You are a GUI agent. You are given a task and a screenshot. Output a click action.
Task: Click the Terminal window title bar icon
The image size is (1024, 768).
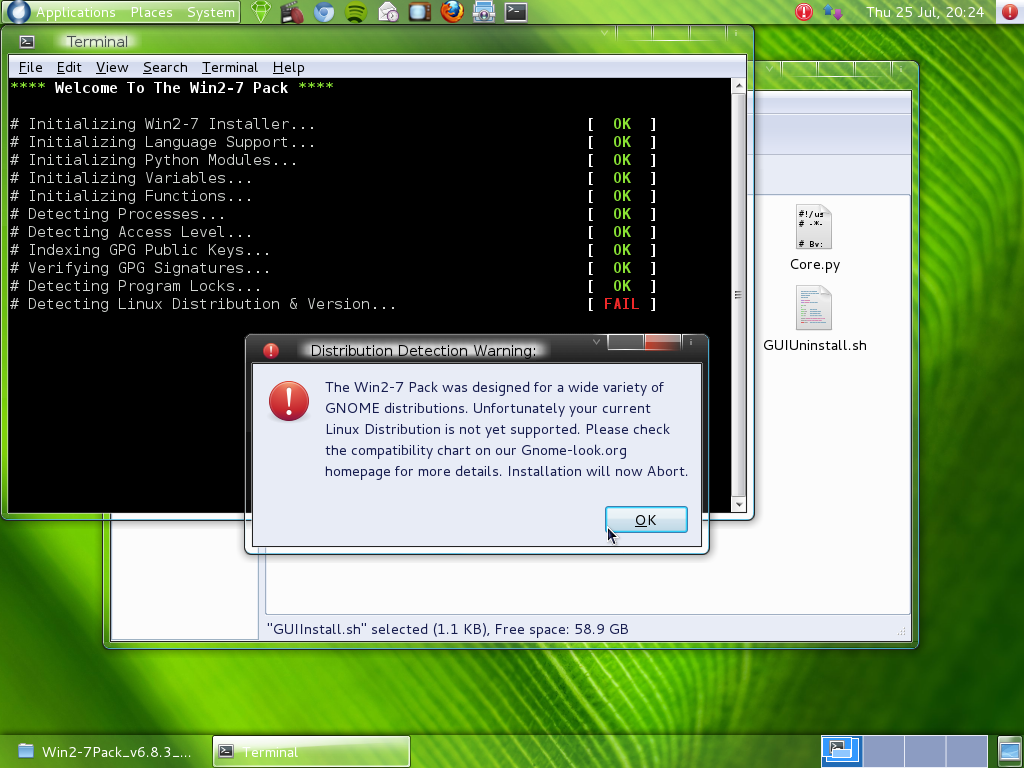[27, 42]
